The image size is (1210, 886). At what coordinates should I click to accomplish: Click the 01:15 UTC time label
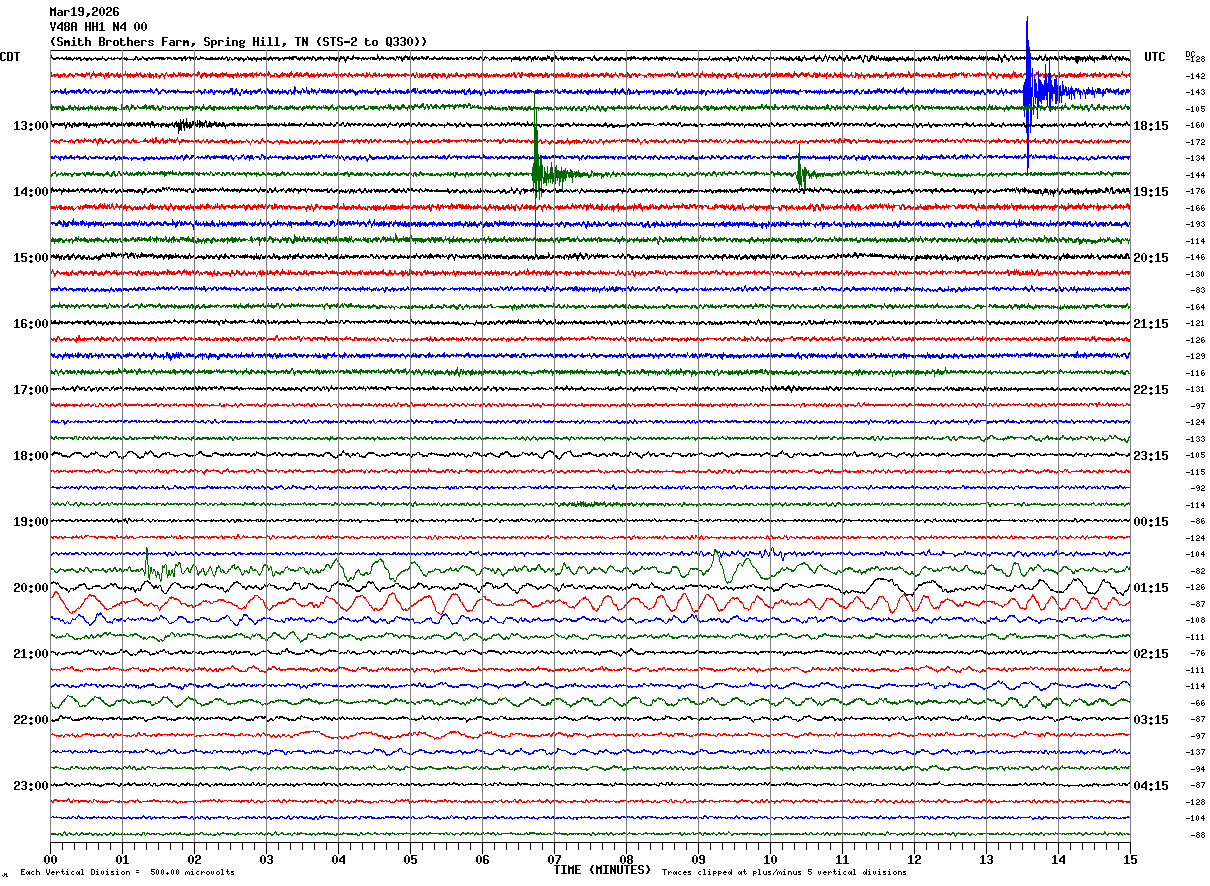pos(1151,588)
